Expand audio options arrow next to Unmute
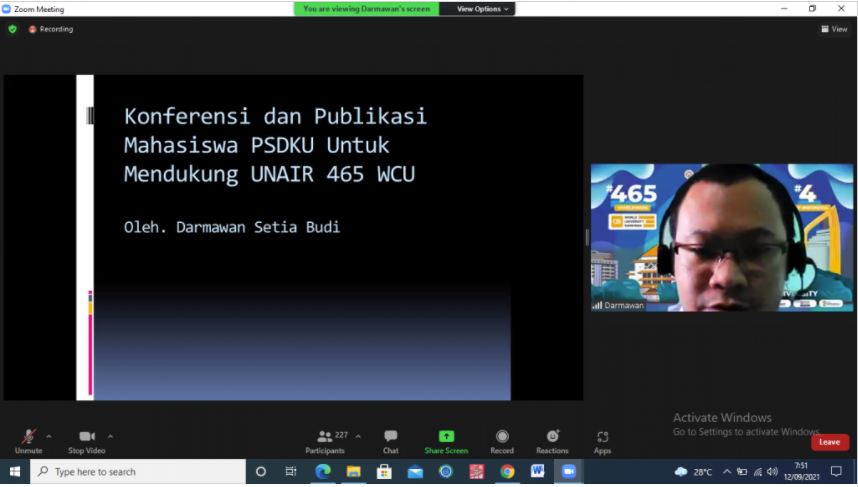 (49, 436)
